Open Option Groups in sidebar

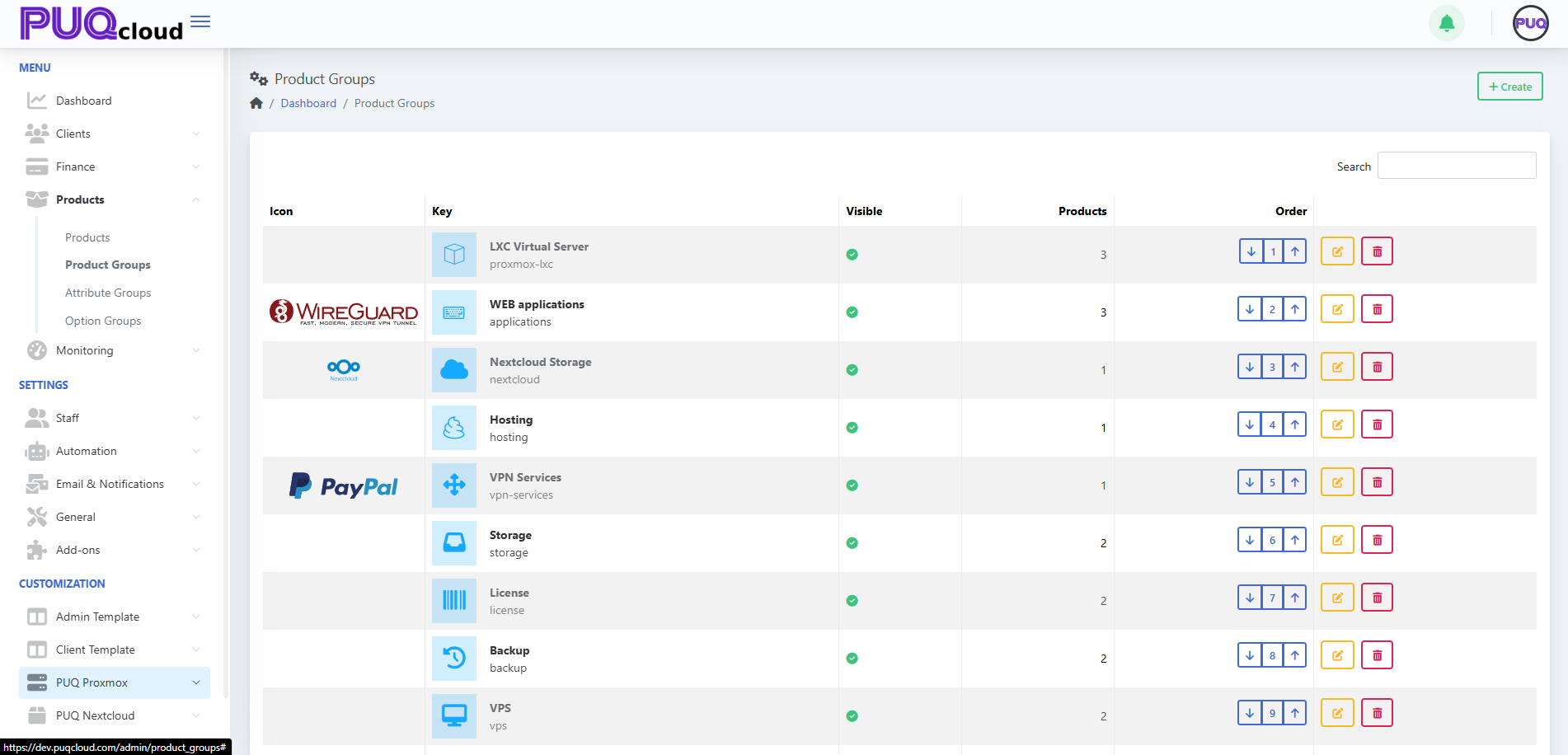(103, 321)
